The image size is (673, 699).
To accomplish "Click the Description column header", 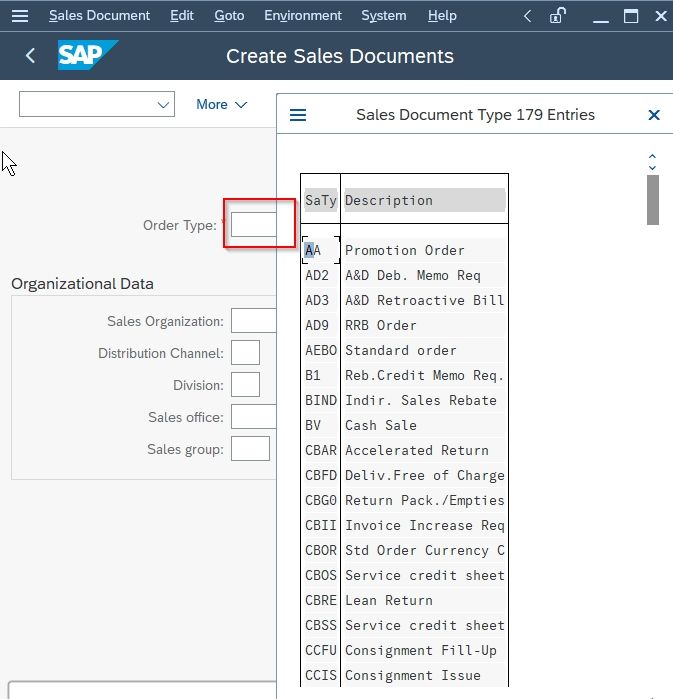I will click(425, 201).
